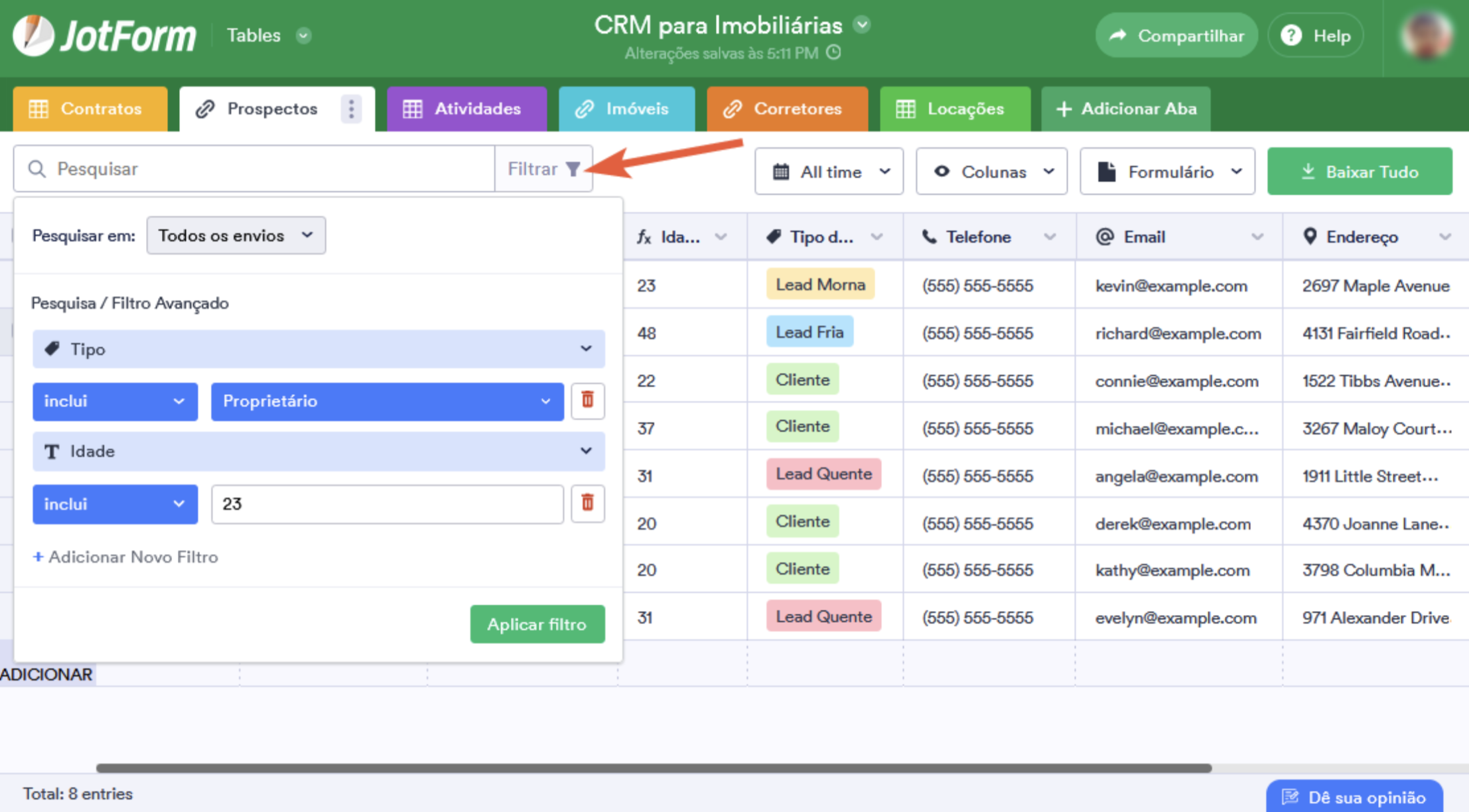
Task: Open the Proprietário value dropdown
Action: (x=387, y=401)
